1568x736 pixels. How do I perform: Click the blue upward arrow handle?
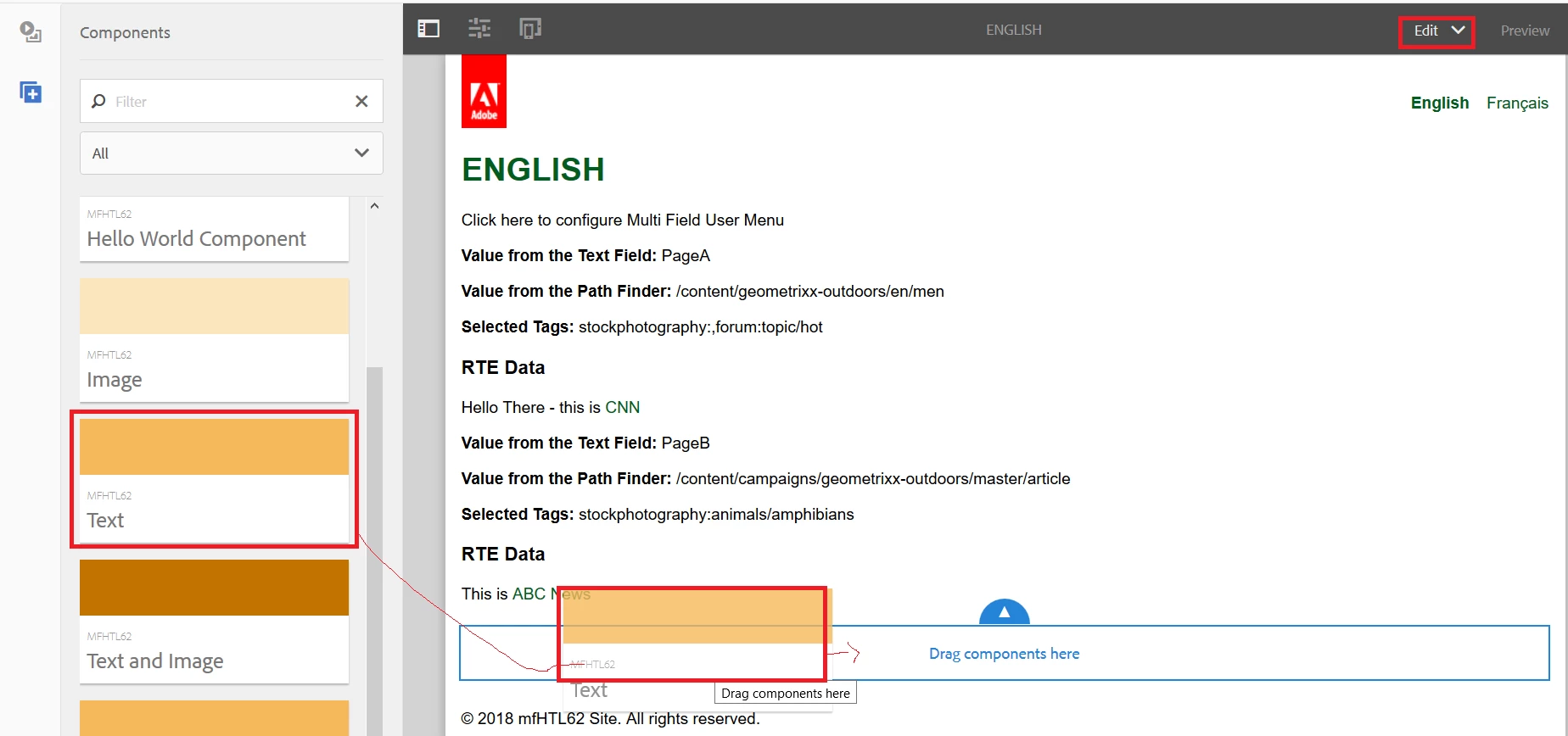click(1005, 612)
